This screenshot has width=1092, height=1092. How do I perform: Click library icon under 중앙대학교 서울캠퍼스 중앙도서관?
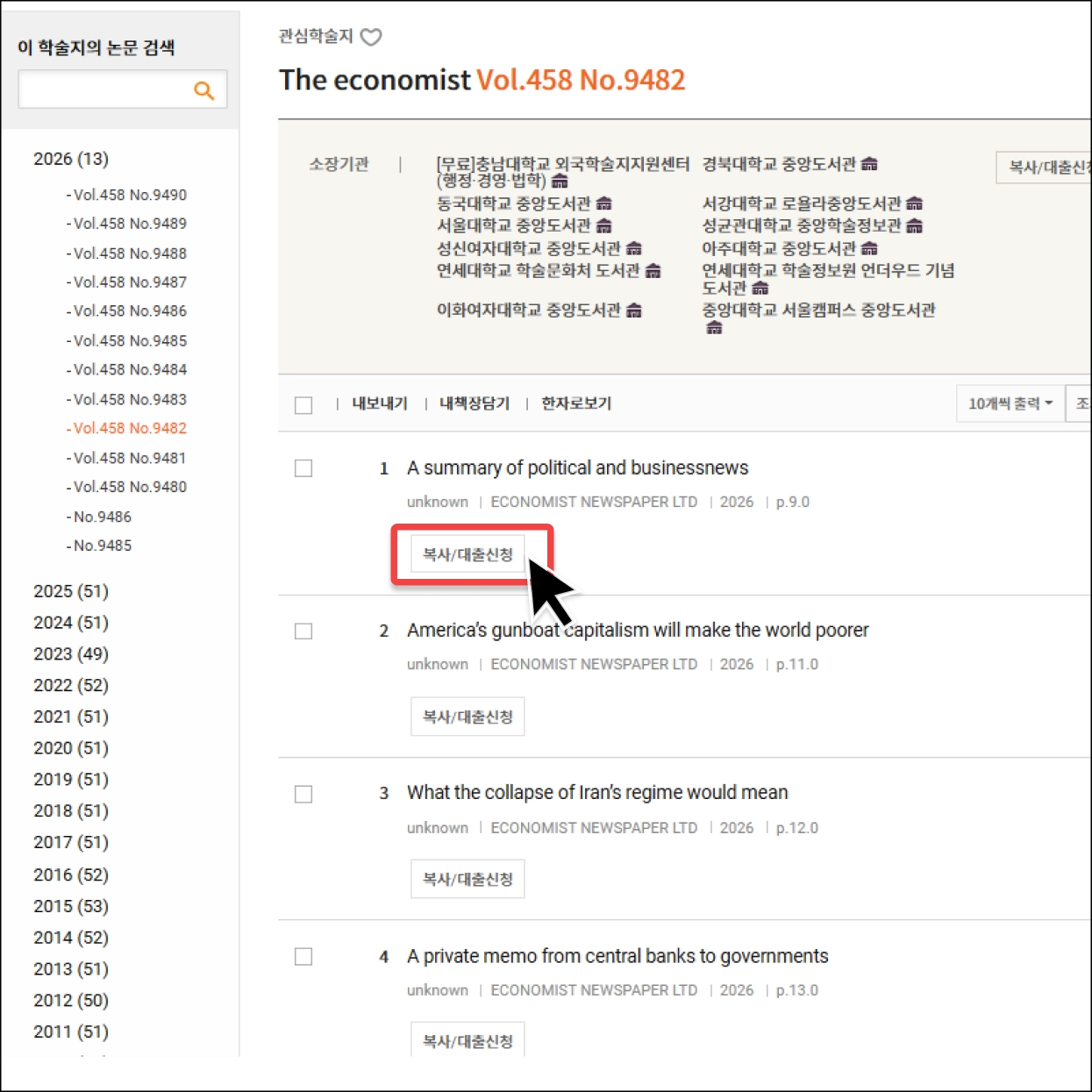715,328
